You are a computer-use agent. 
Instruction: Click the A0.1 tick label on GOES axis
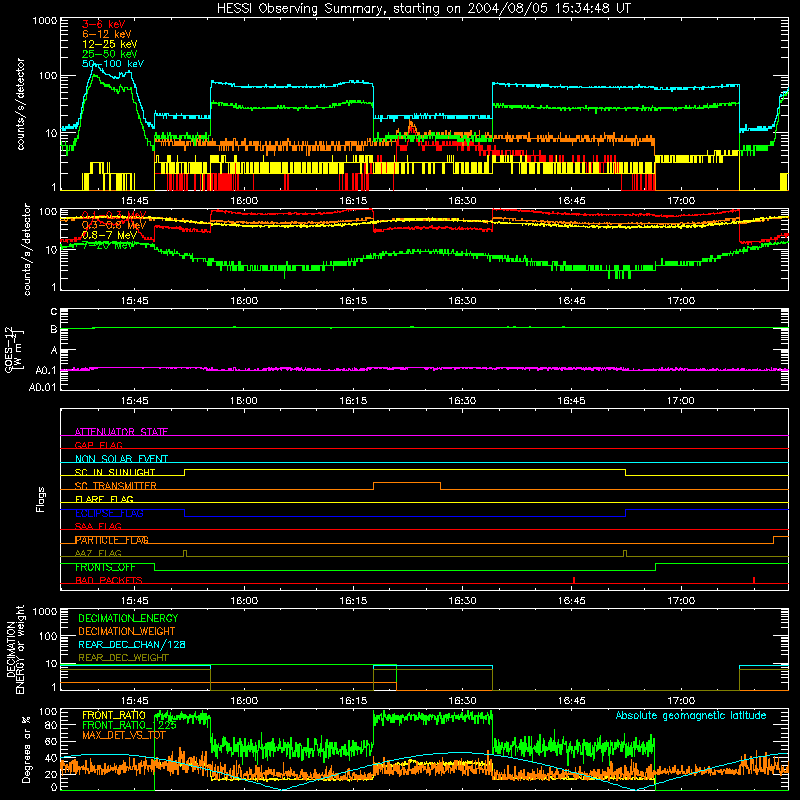point(46,370)
